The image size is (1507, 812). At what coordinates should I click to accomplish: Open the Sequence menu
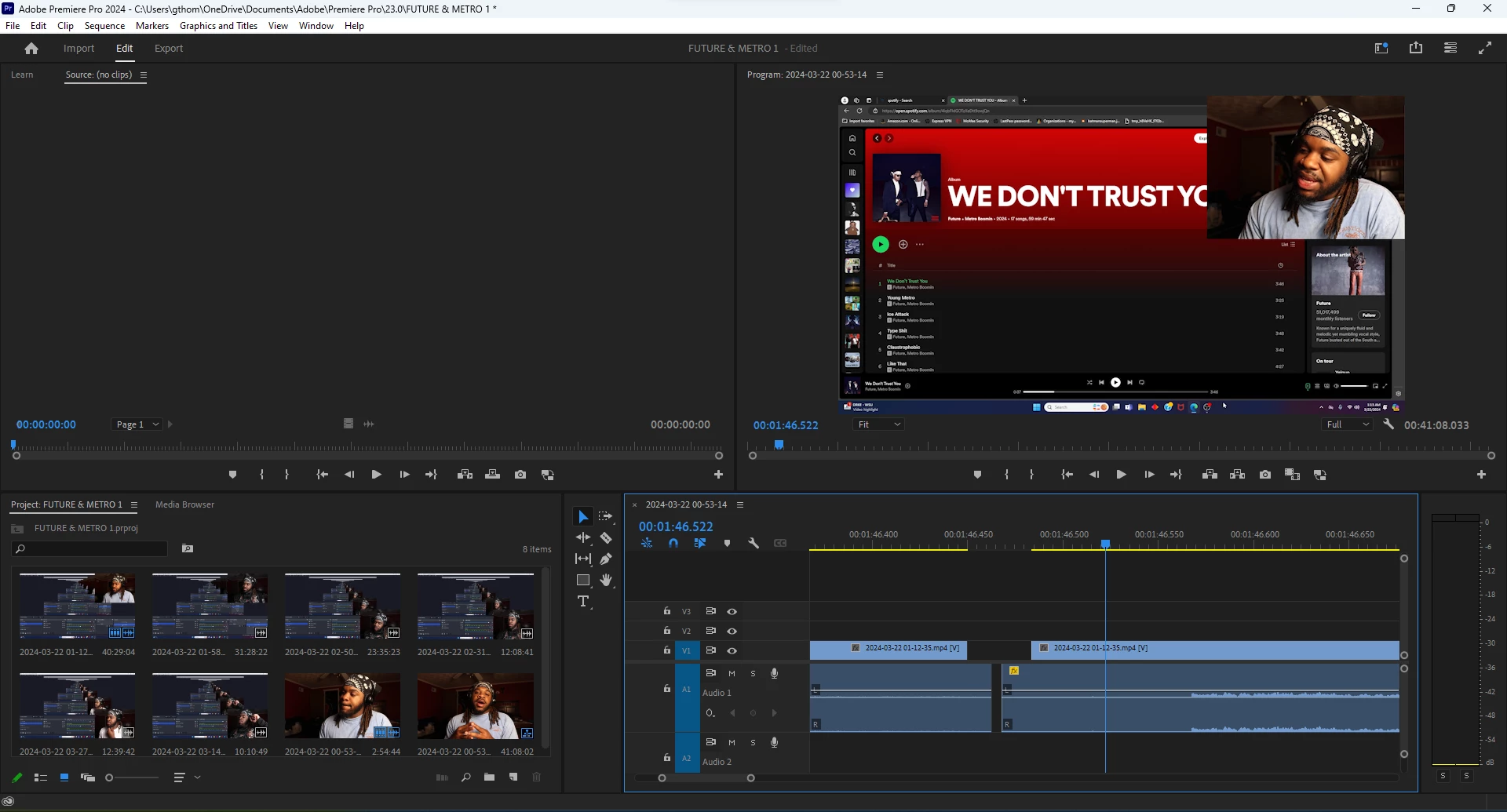pos(104,26)
